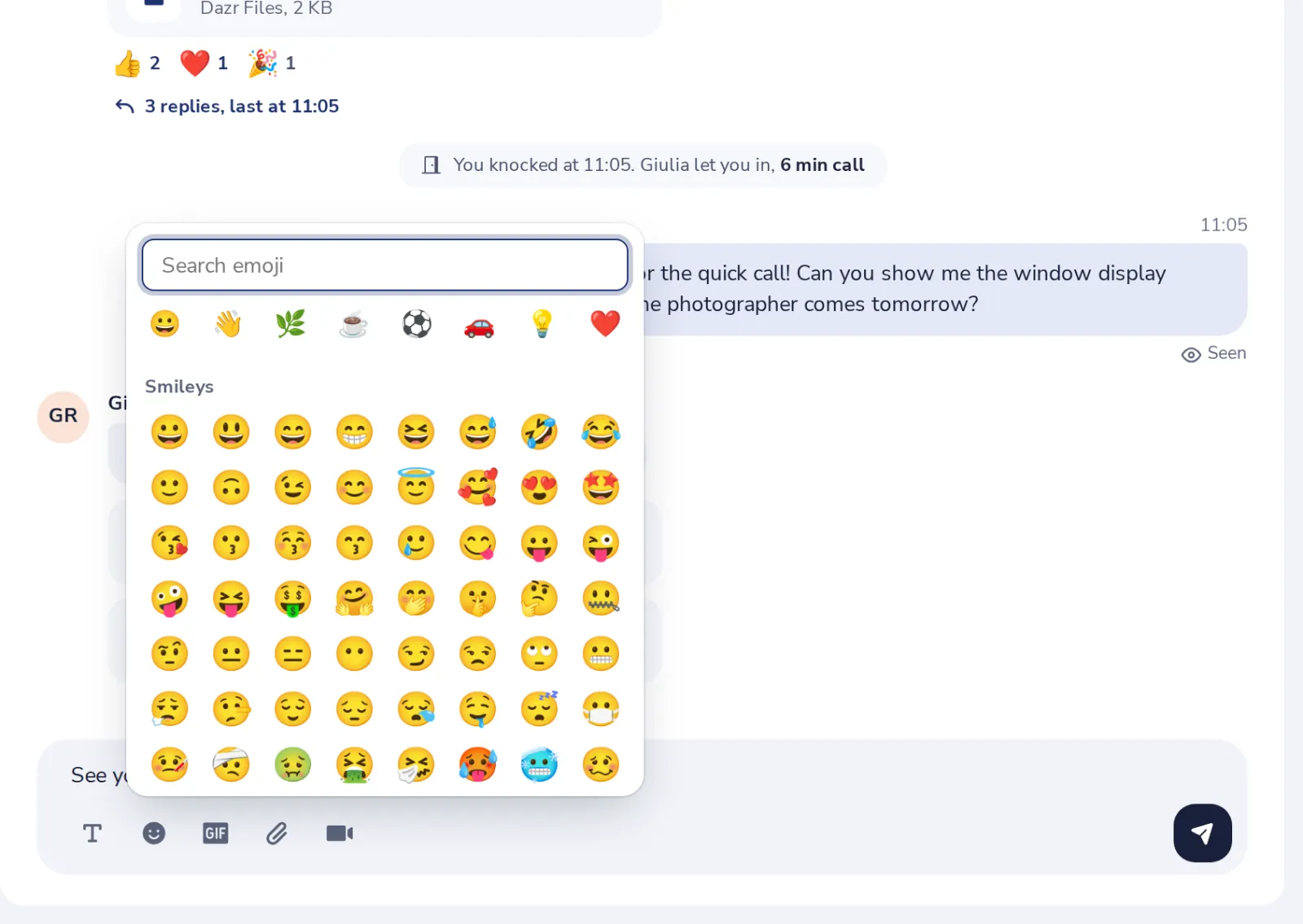This screenshot has width=1303, height=924.
Task: Add a thumbs up reaction with count 2
Action: click(x=137, y=63)
